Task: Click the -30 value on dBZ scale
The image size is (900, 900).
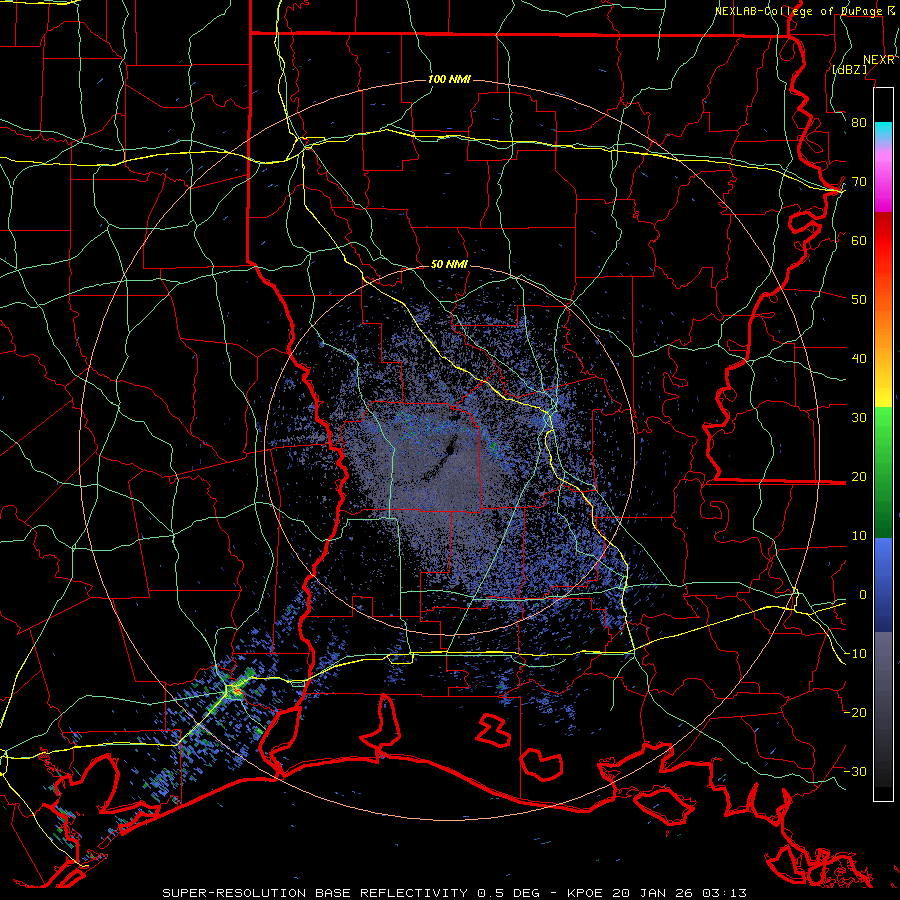Action: point(855,772)
